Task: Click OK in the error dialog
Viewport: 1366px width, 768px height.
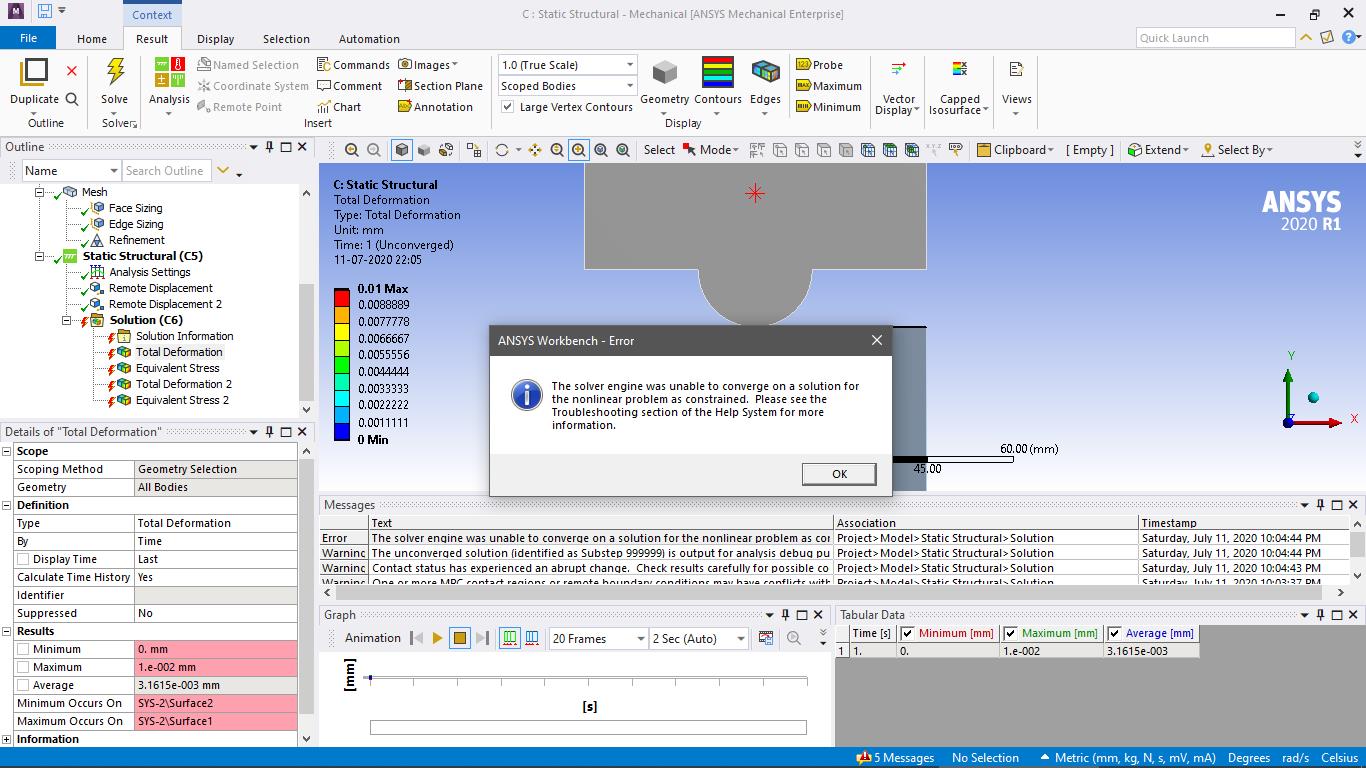Action: tap(839, 474)
